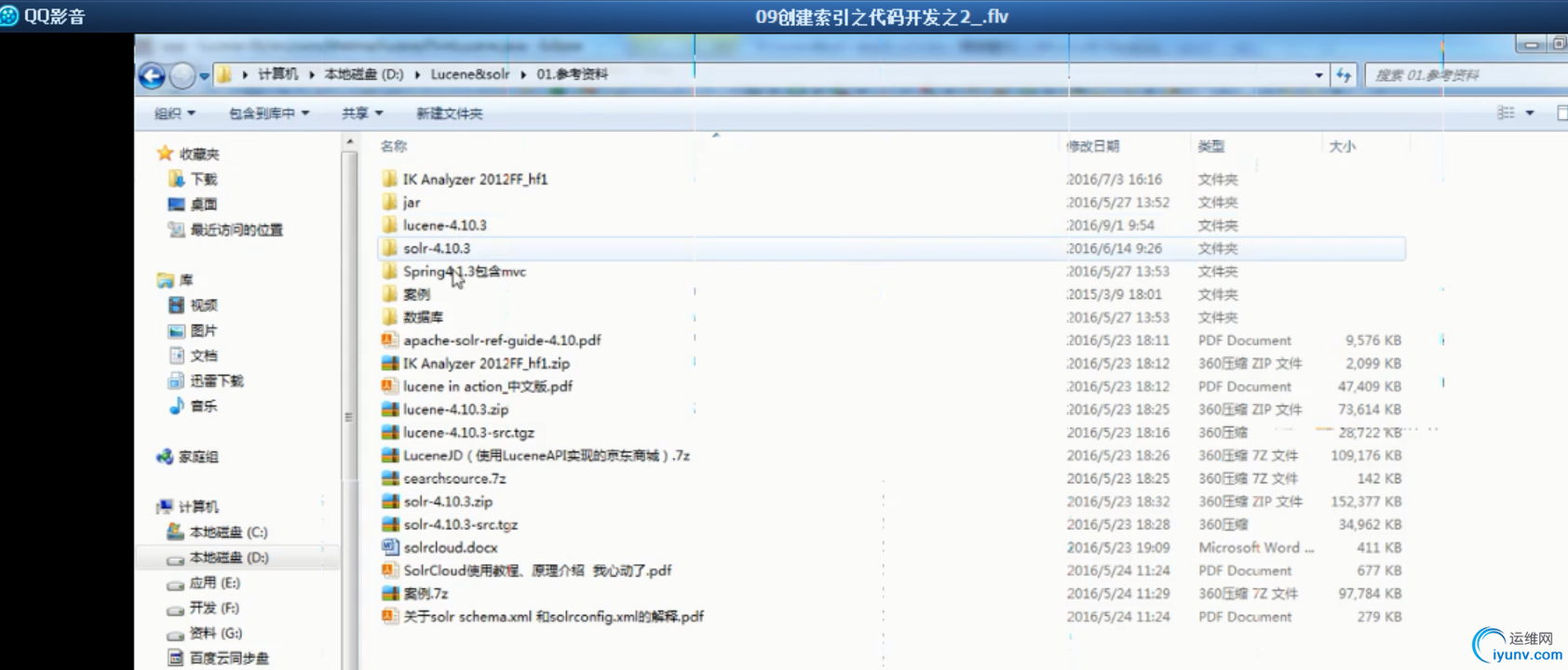Screen dimensions: 1568x670
Task: Select 开发 (F:) in the navigation tree
Action: 214,608
